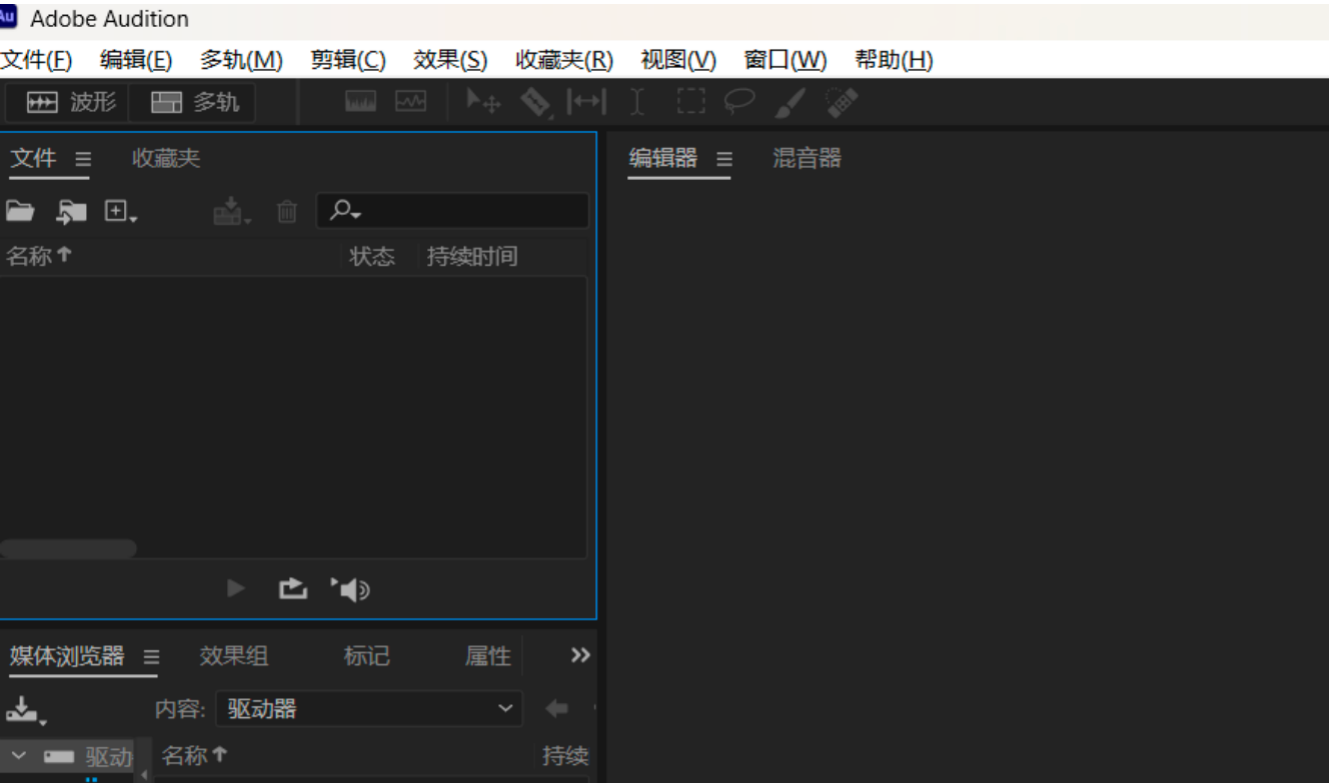
Task: Sort files by 状态 column
Action: click(372, 257)
